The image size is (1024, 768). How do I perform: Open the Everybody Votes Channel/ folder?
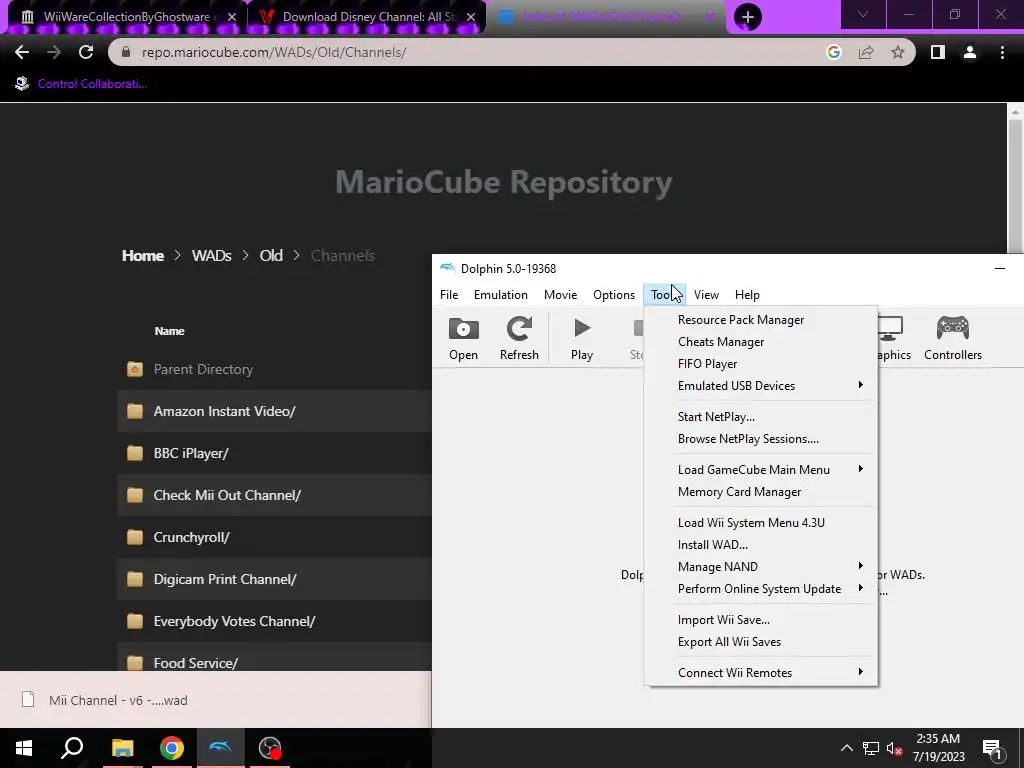(x=234, y=621)
